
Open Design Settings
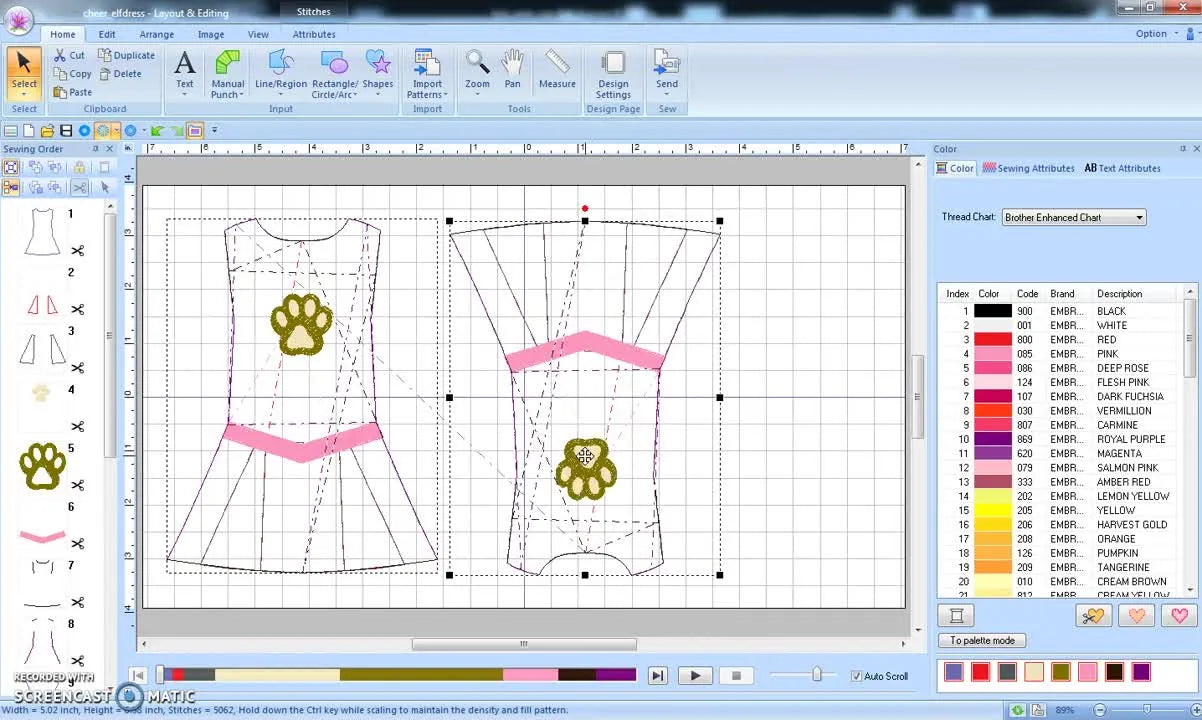613,75
